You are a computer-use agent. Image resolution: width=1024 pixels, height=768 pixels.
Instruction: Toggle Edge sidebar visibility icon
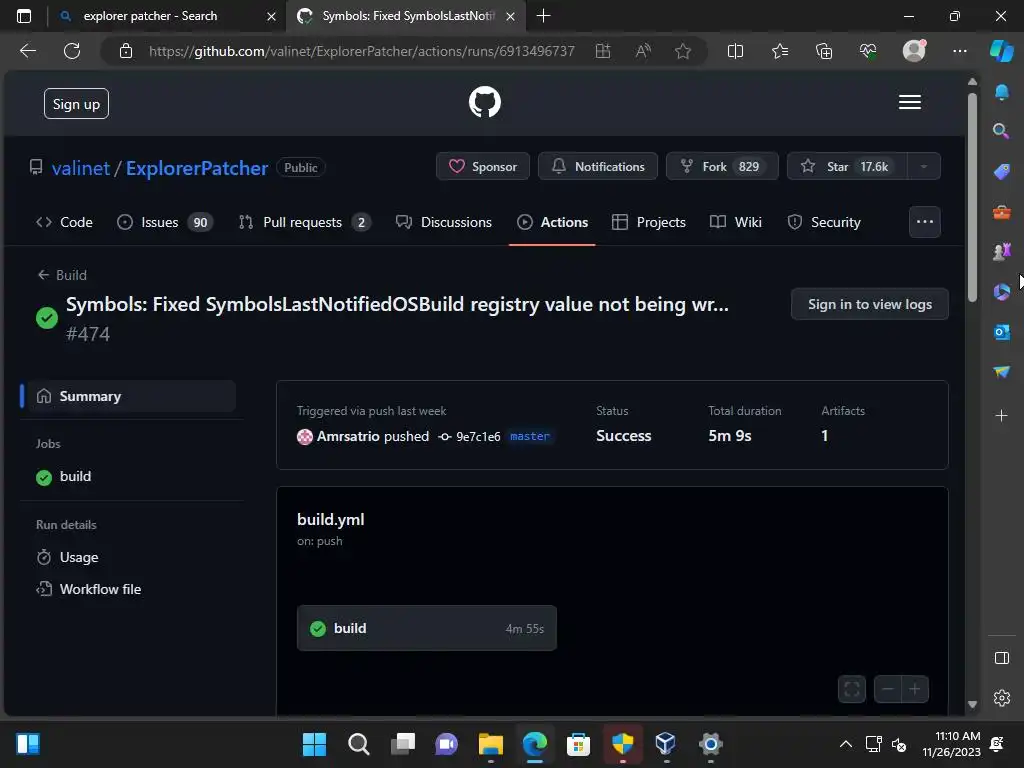coord(1002,658)
